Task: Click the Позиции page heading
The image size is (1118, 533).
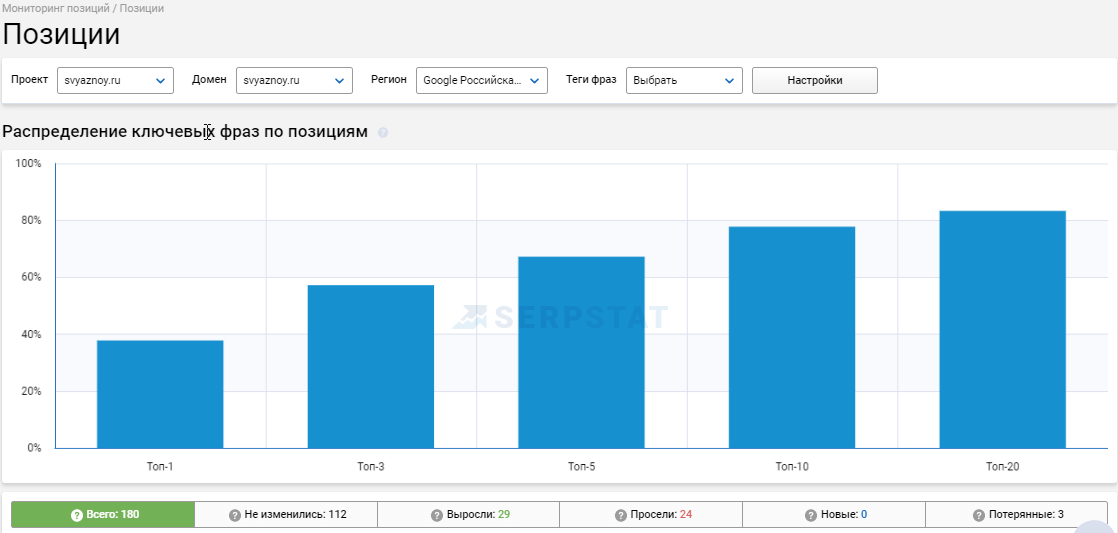Action: coord(61,35)
